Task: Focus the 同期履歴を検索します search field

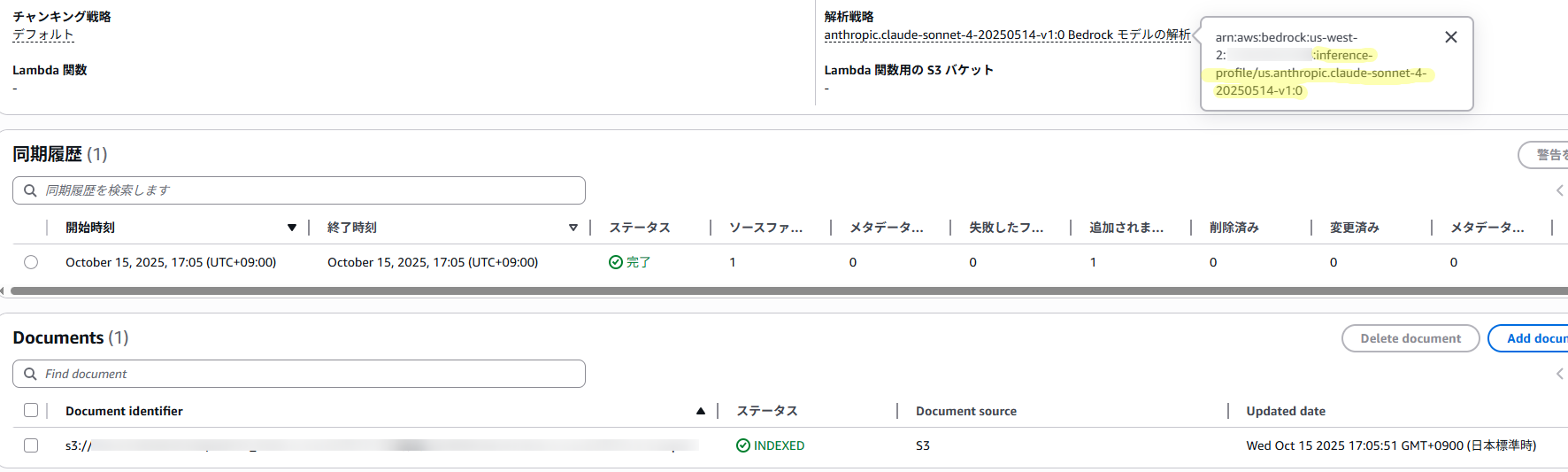Action: point(299,190)
